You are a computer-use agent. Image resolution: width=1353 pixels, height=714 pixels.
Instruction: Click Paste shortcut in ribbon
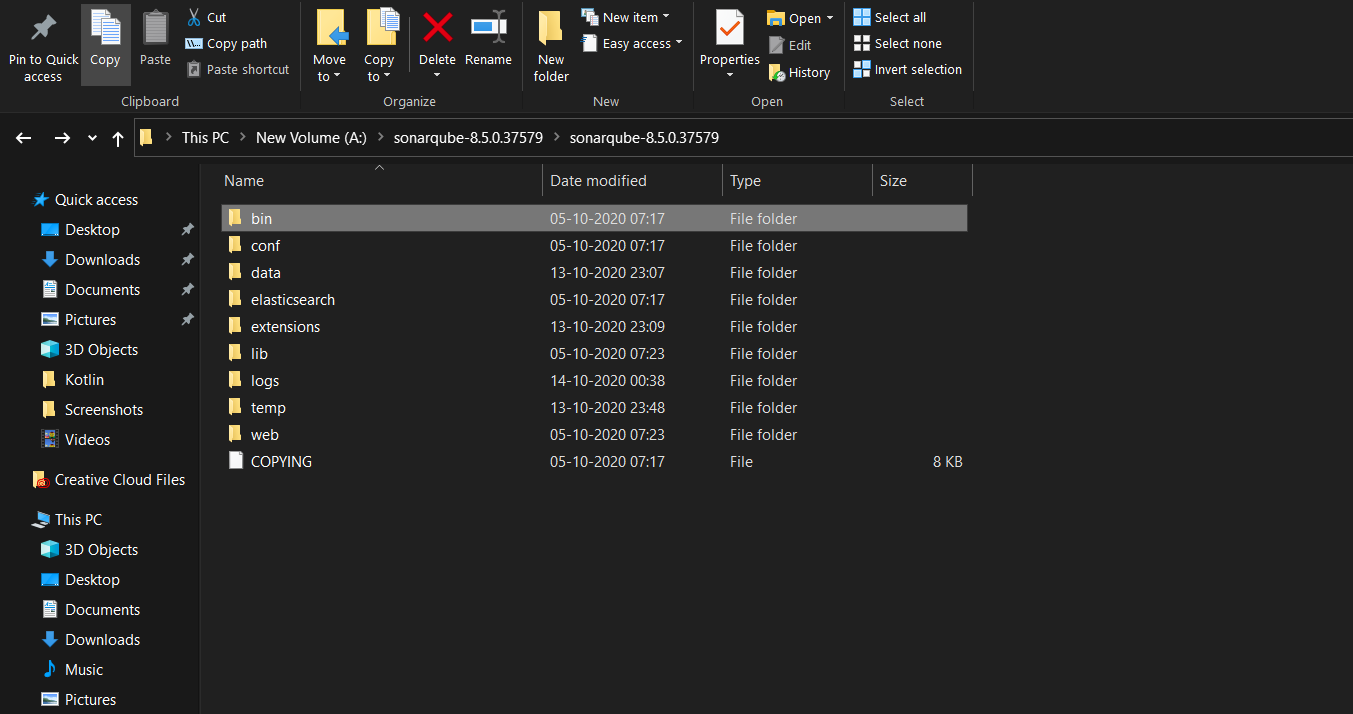click(x=238, y=69)
